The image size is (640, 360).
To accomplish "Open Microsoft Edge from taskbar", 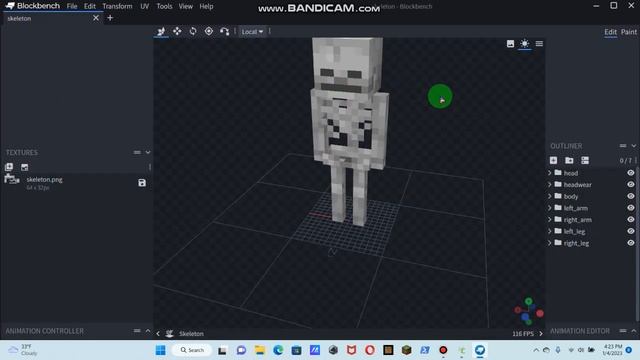I will [278, 350].
